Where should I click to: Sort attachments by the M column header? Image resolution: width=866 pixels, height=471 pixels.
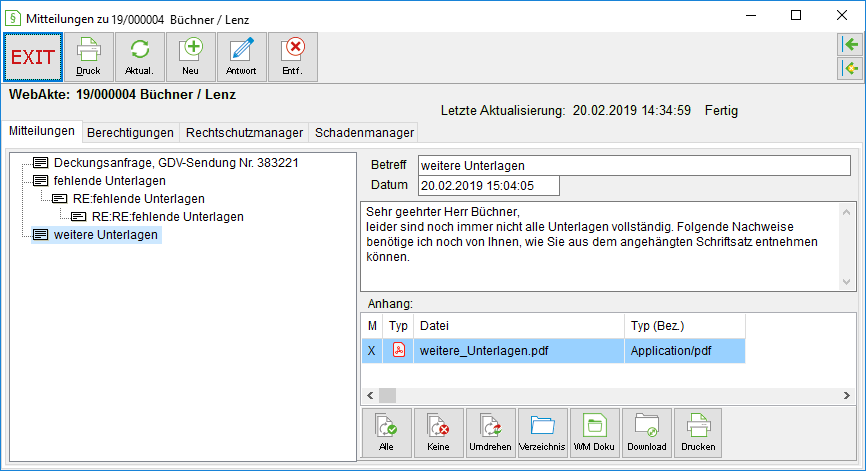[x=372, y=326]
